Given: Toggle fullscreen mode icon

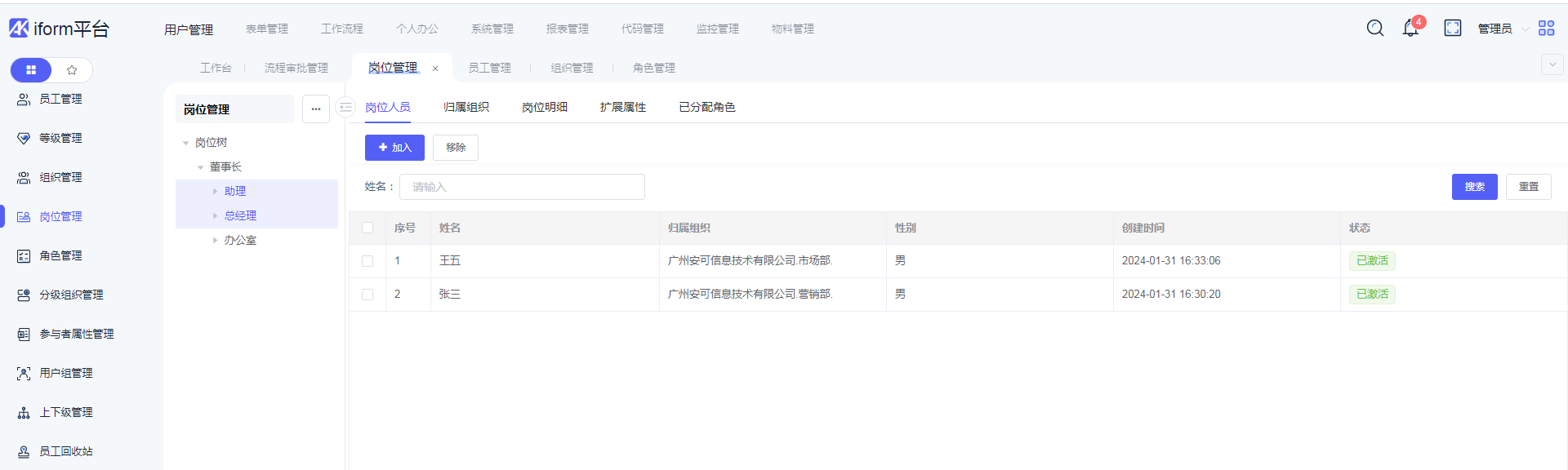Looking at the screenshot, I should pos(1453,29).
